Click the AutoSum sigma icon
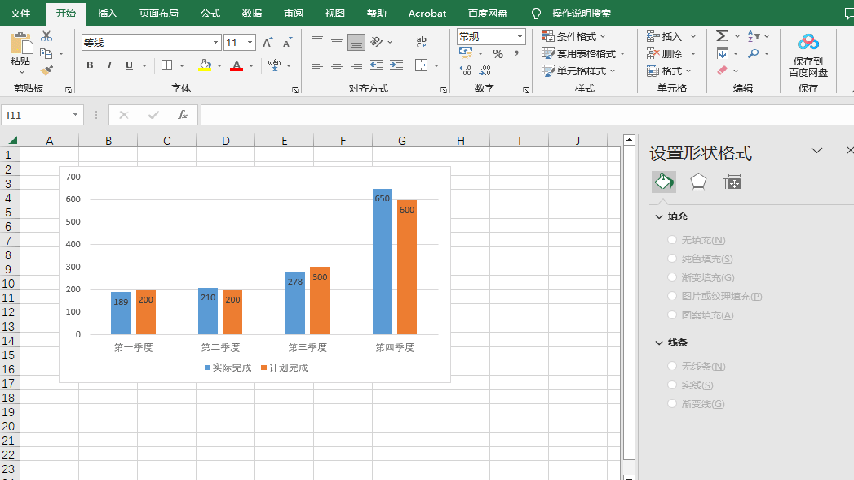 coord(722,36)
